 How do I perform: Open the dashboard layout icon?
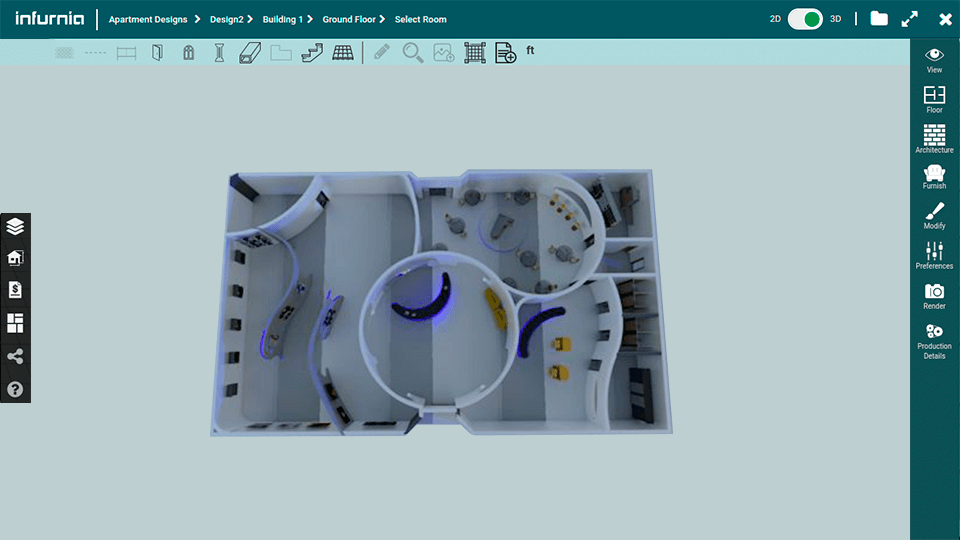[x=15, y=323]
